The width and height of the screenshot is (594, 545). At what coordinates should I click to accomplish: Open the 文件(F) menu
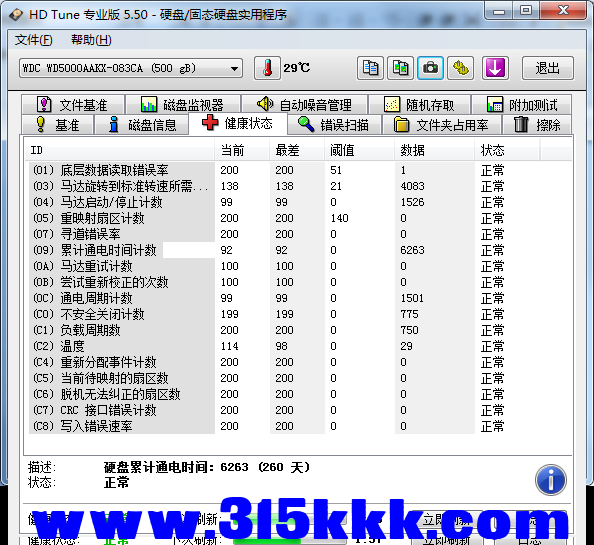click(x=33, y=40)
